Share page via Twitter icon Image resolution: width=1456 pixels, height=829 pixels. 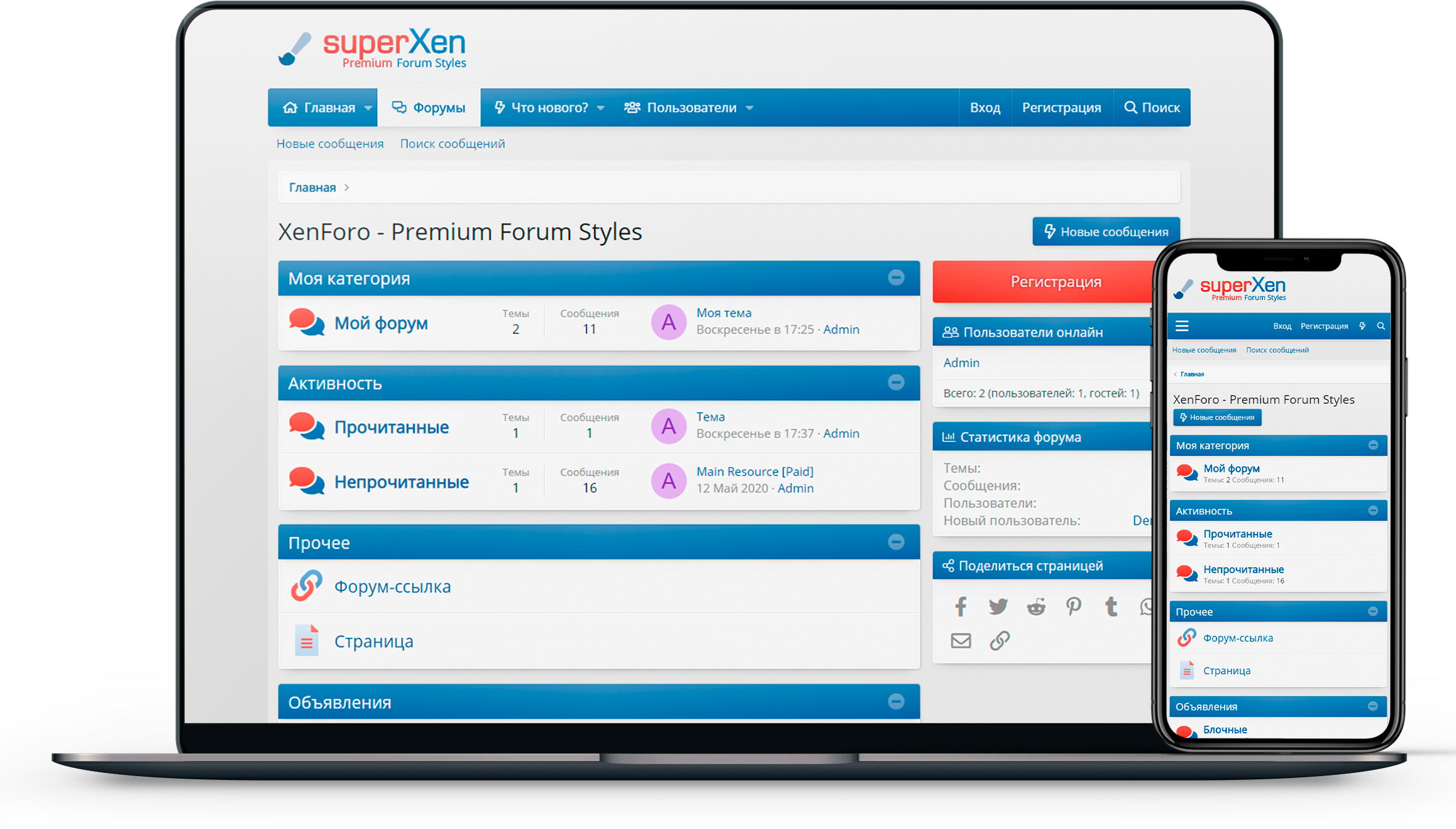coord(998,606)
